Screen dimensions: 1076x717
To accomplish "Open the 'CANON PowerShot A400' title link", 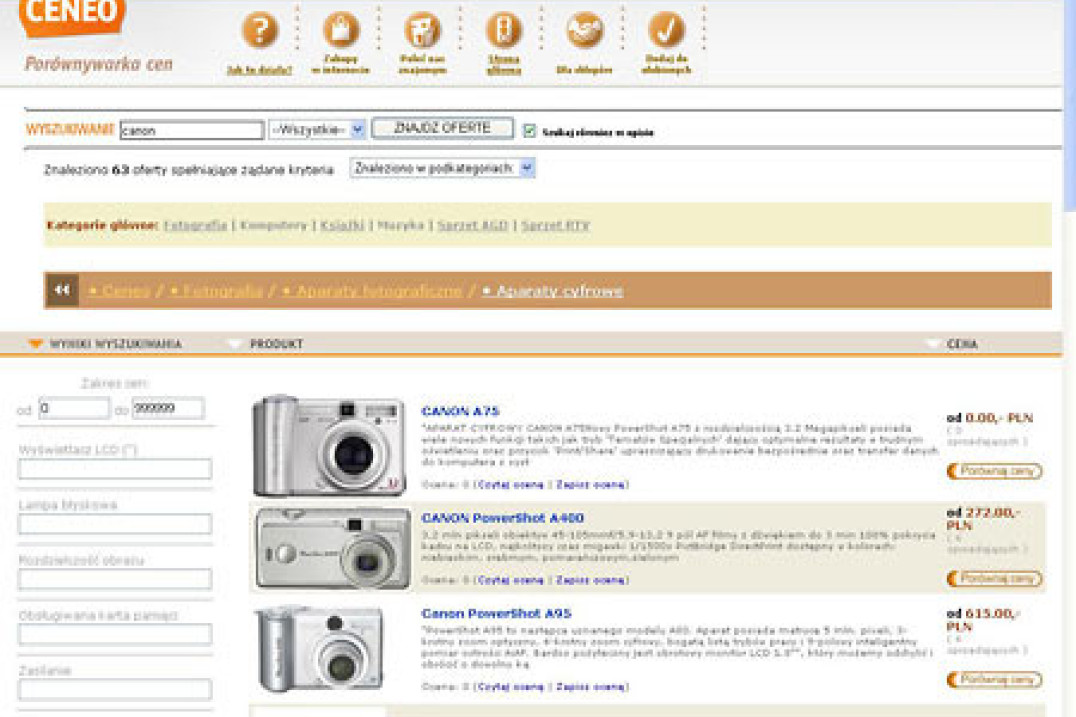I will point(502,518).
